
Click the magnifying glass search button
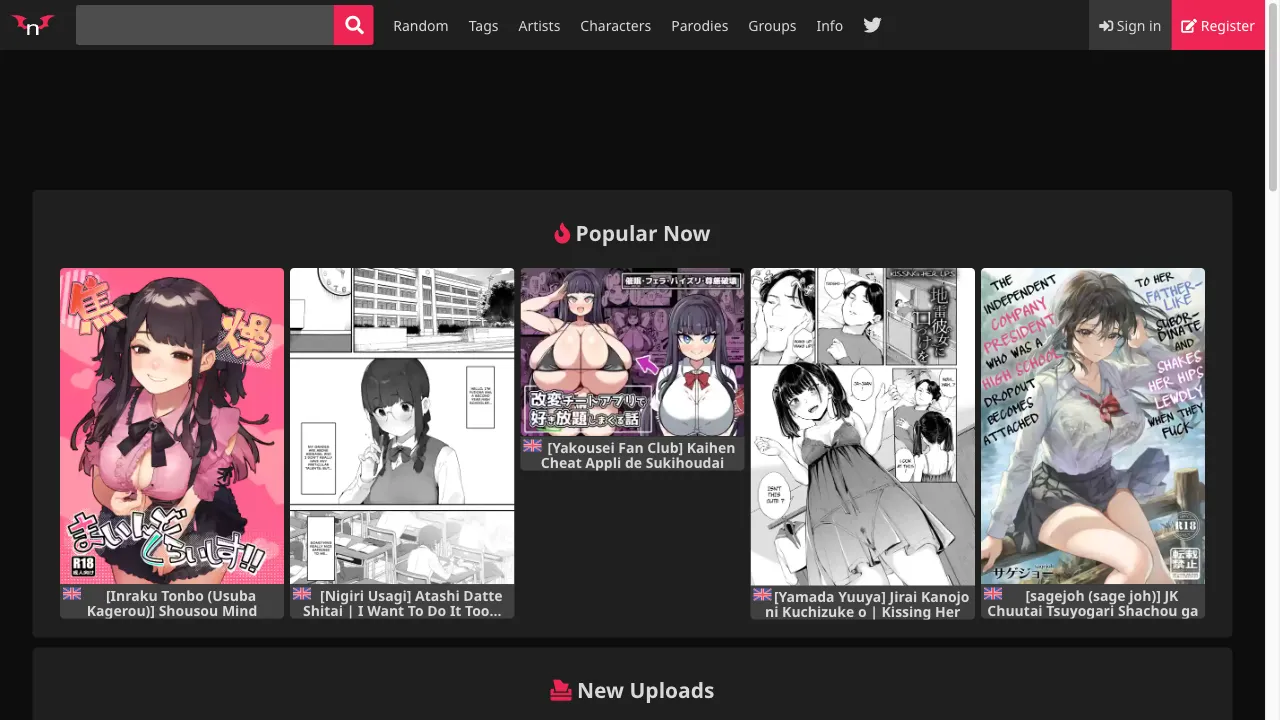click(x=353, y=25)
